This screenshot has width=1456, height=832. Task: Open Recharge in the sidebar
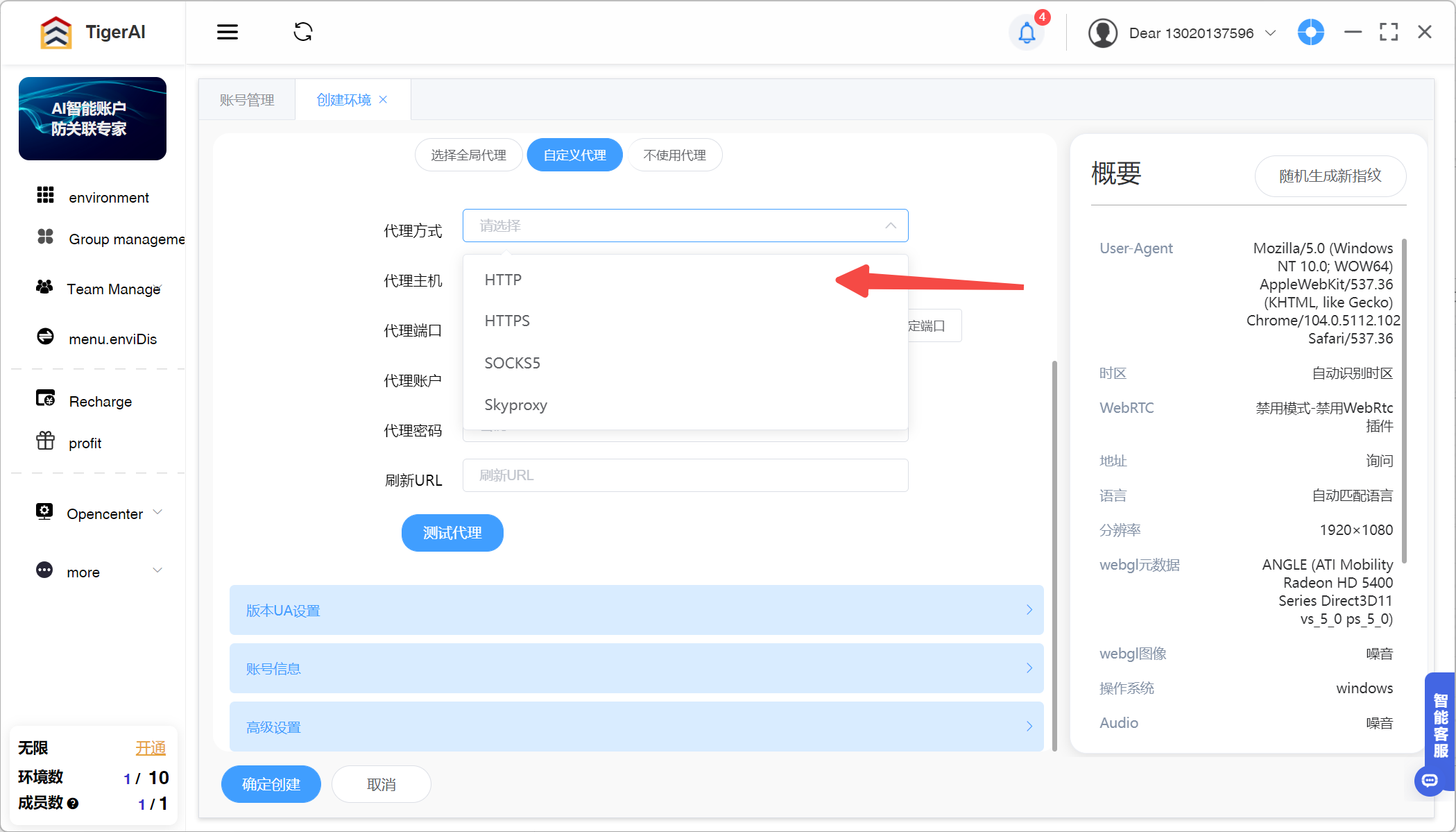[101, 401]
